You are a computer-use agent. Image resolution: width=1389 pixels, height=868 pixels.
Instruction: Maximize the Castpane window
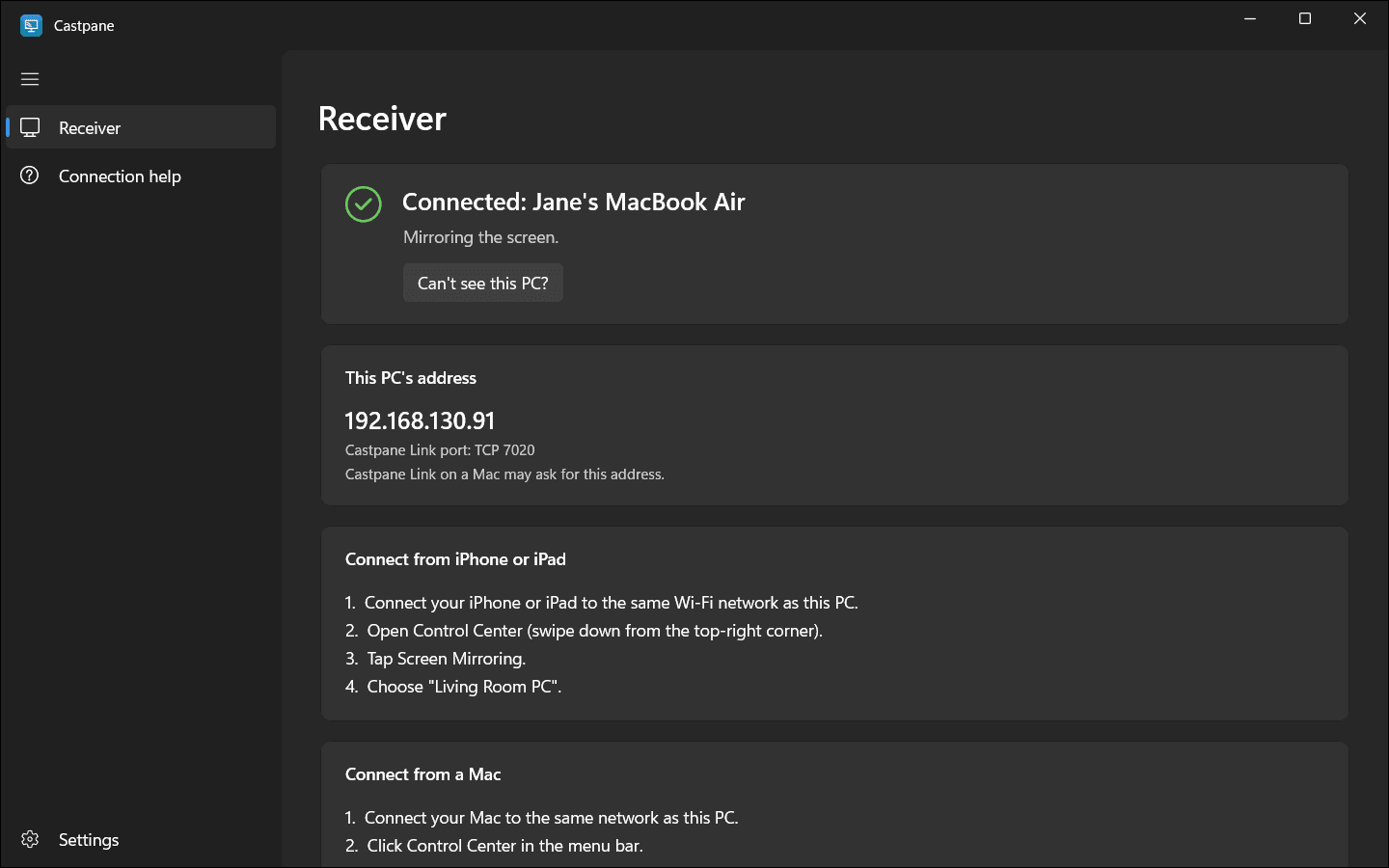pos(1305,19)
